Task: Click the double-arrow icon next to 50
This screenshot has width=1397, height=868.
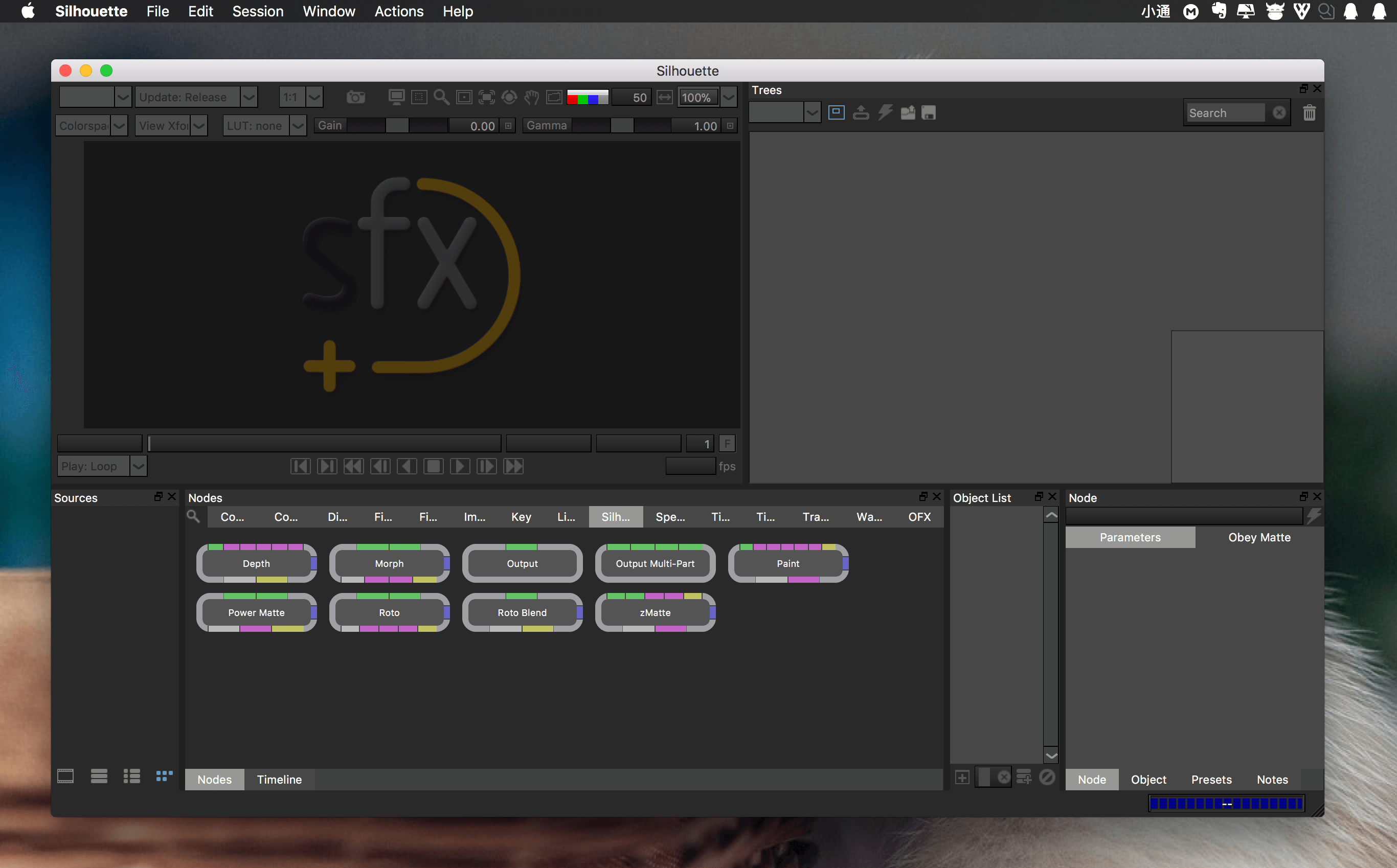Action: tap(664, 97)
